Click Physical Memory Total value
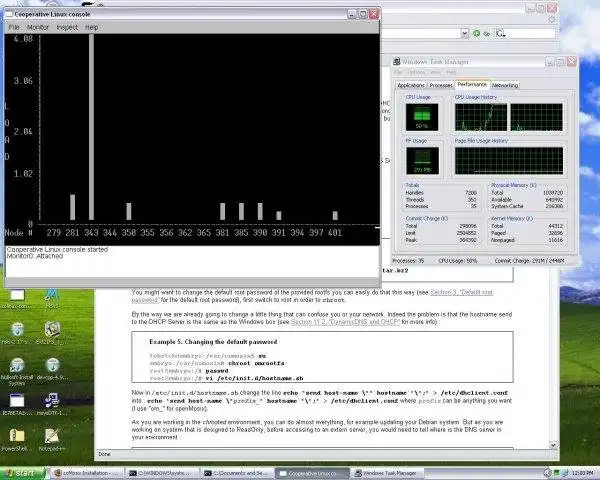The width and height of the screenshot is (600, 480). pyautogui.click(x=553, y=193)
